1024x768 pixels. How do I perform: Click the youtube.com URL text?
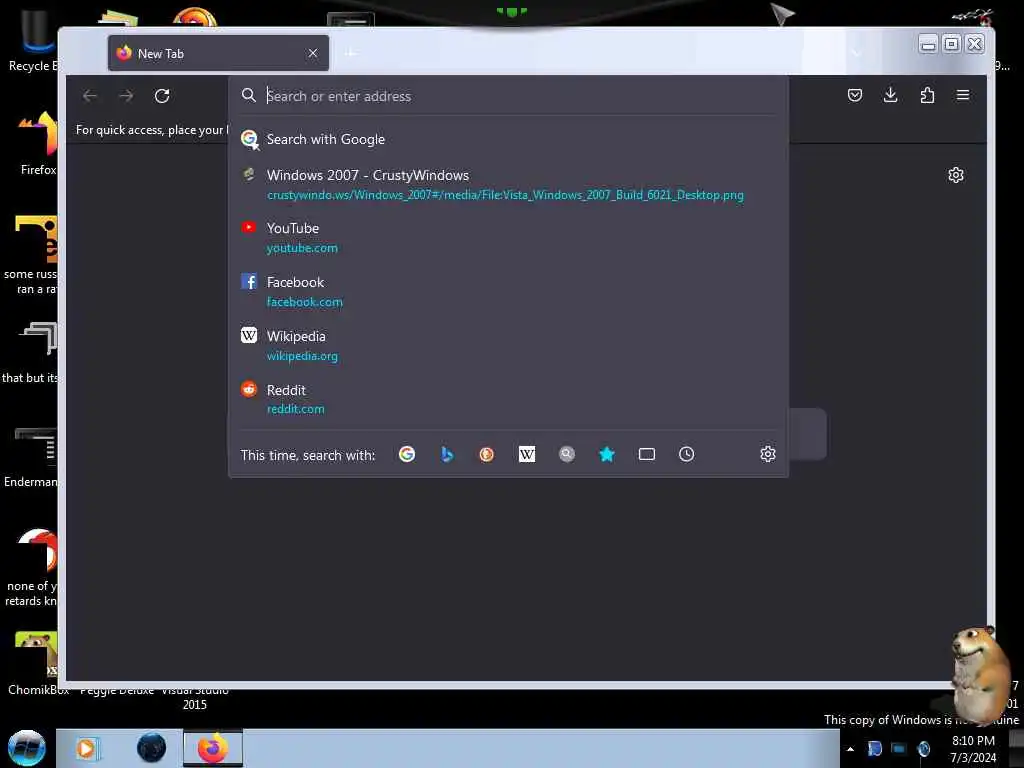click(x=302, y=248)
